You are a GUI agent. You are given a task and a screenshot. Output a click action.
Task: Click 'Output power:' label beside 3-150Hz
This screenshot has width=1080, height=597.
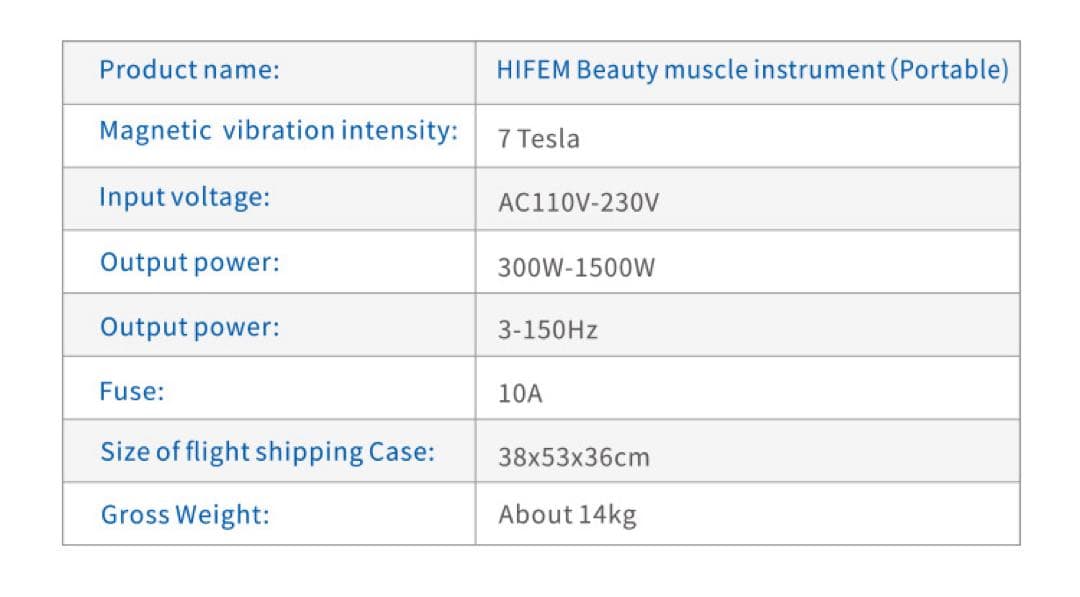(190, 327)
